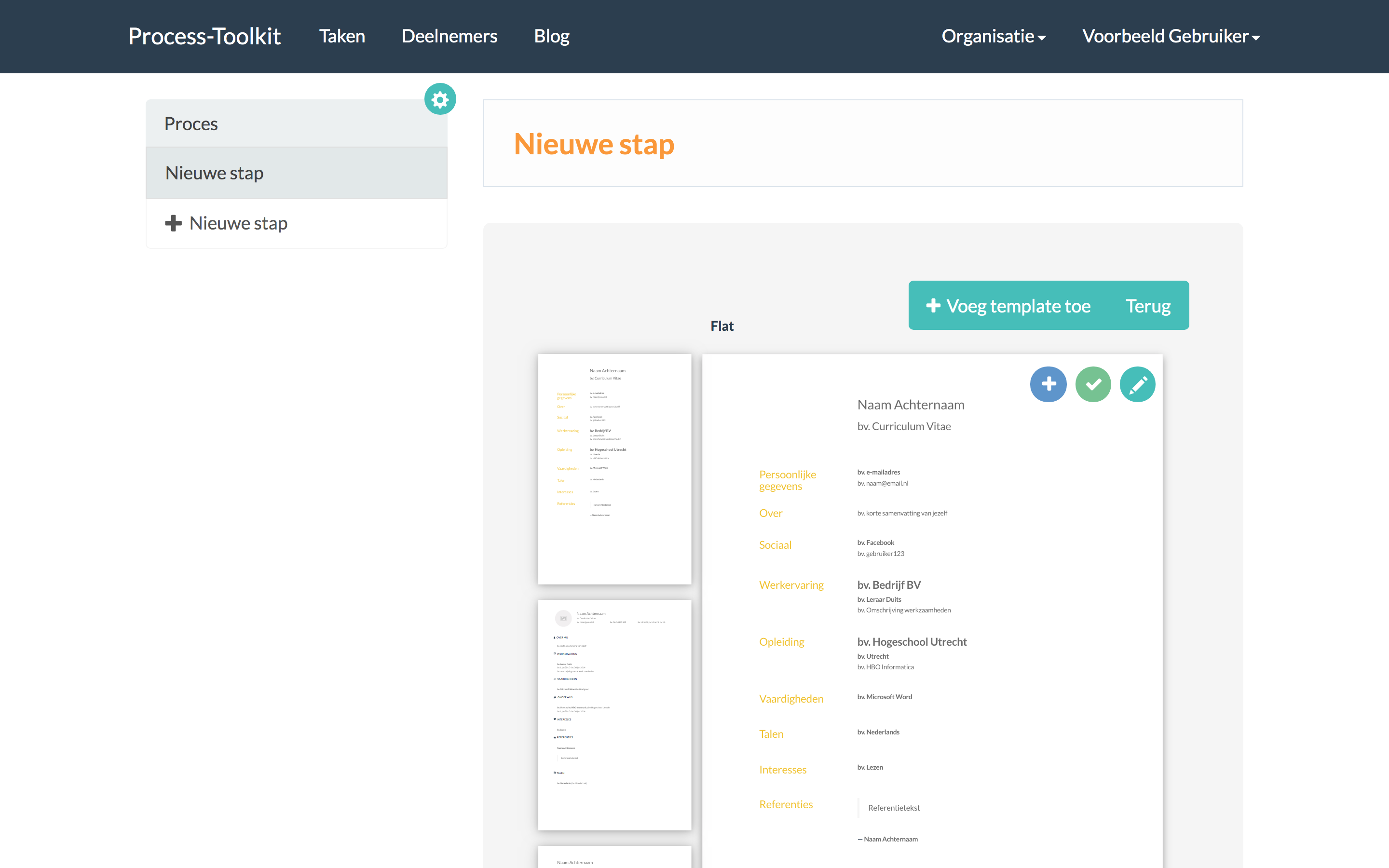1389x868 pixels.
Task: Click the bv. Leraar Duits text
Action: click(x=879, y=599)
